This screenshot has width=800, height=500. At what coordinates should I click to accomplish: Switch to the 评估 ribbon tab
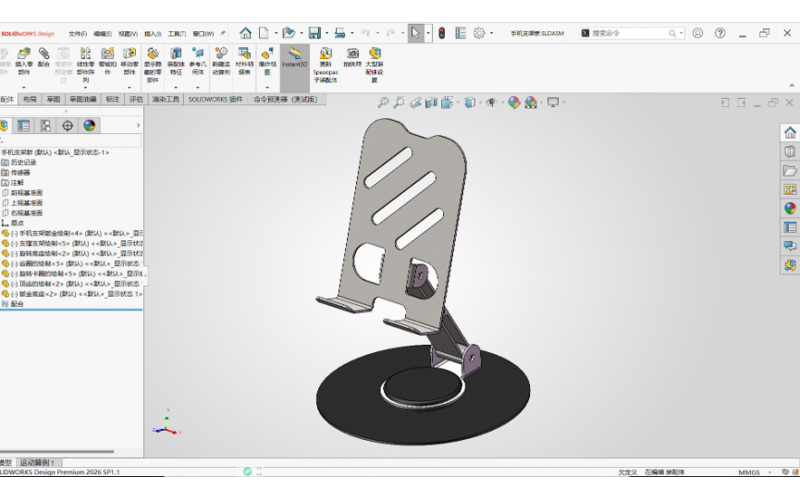click(136, 99)
